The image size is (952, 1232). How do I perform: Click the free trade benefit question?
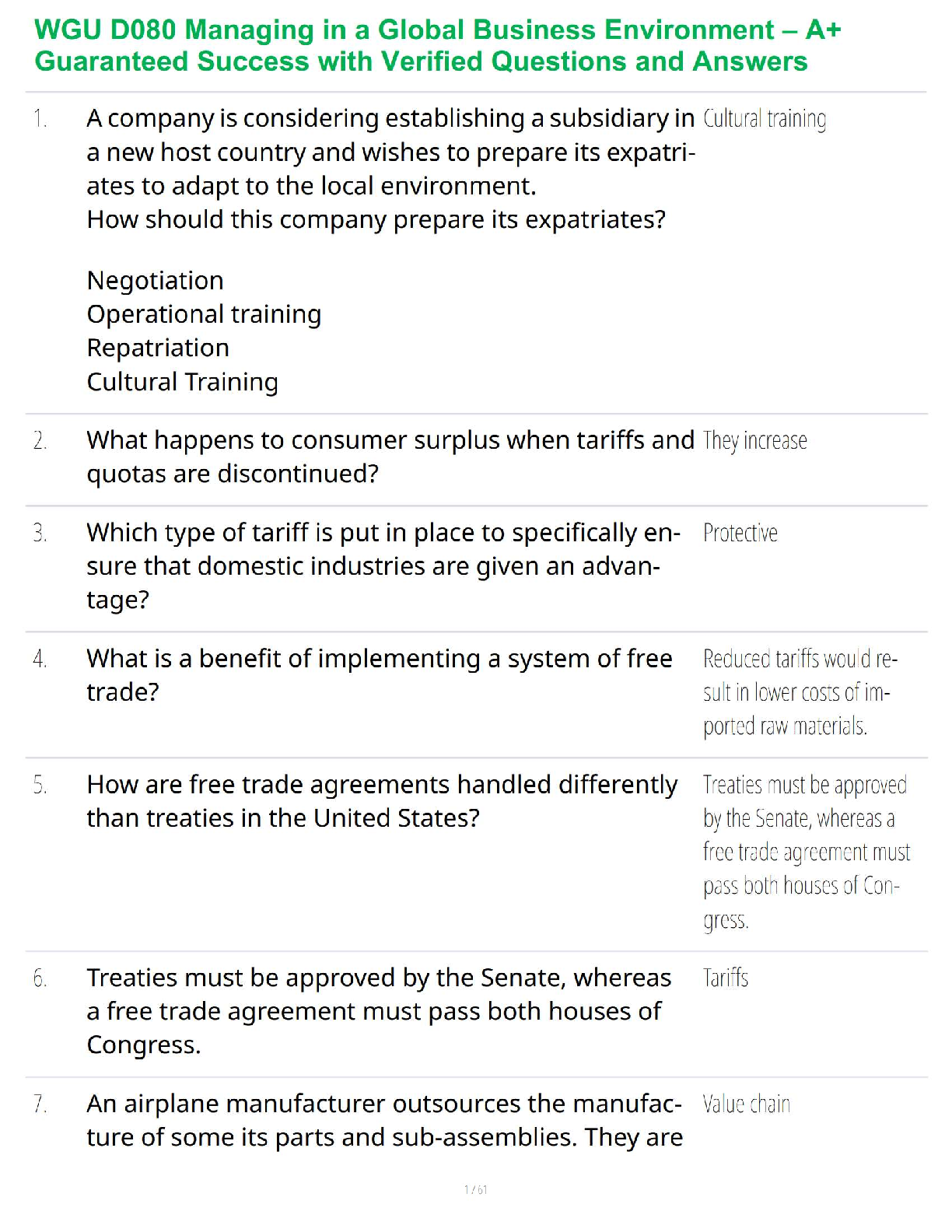(379, 675)
